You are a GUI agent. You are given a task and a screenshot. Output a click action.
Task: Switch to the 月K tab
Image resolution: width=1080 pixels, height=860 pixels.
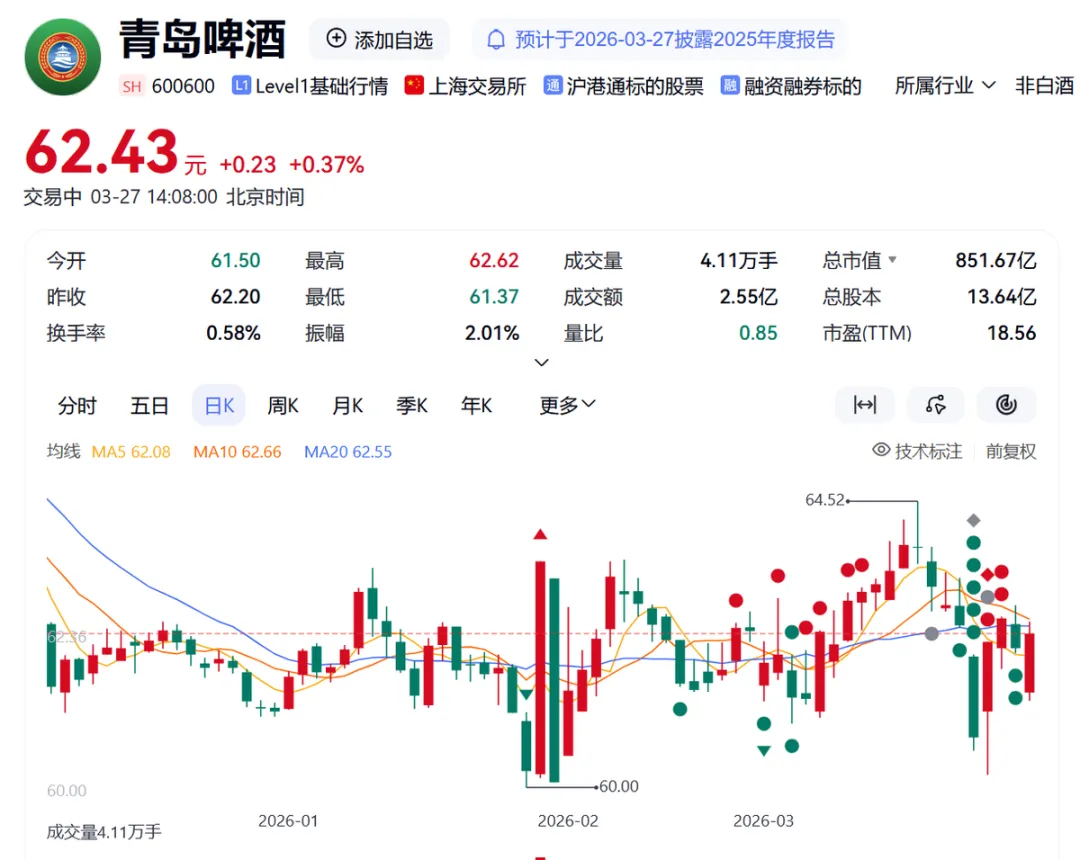point(347,405)
